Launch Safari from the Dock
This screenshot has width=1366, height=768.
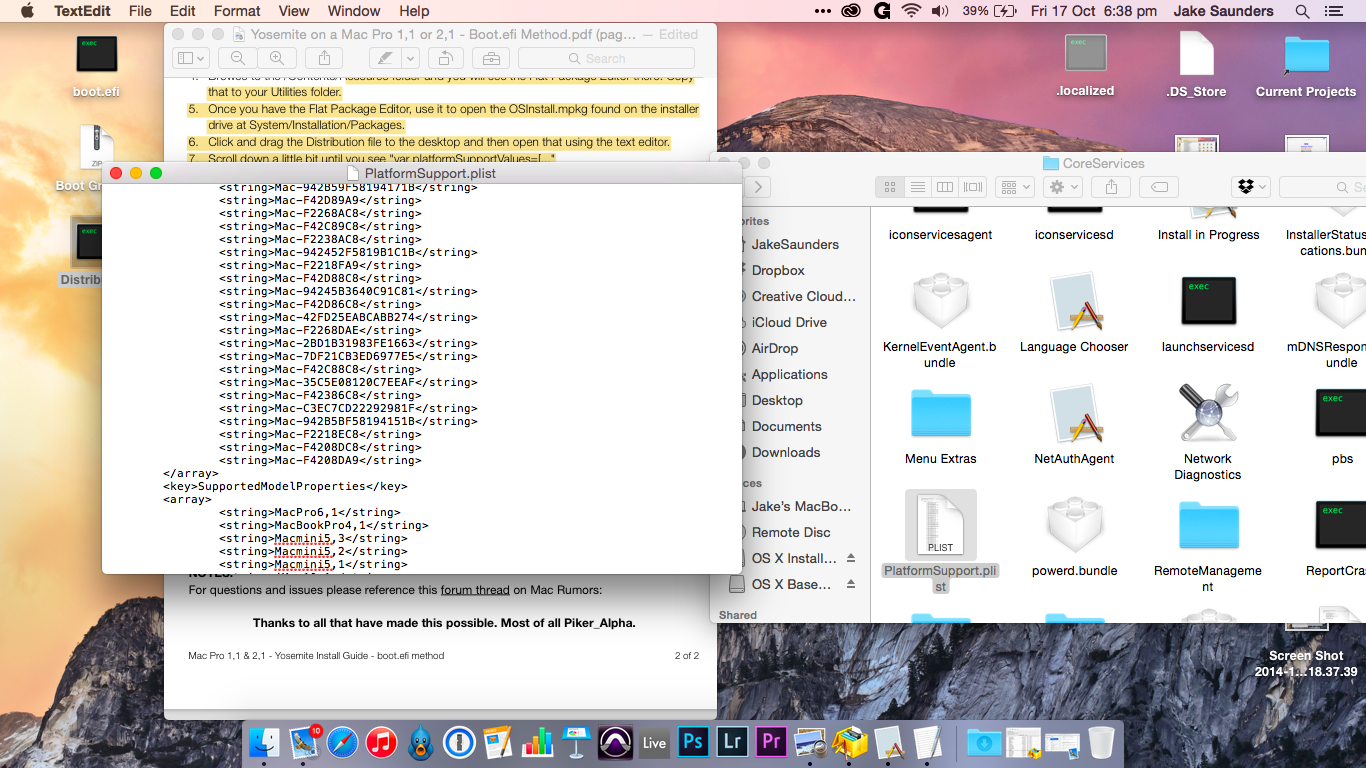(x=342, y=742)
